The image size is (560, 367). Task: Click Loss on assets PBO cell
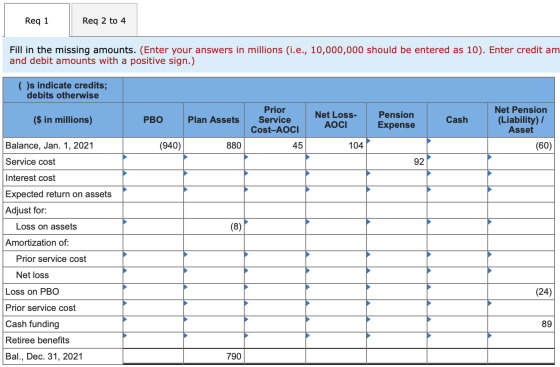pos(153,226)
